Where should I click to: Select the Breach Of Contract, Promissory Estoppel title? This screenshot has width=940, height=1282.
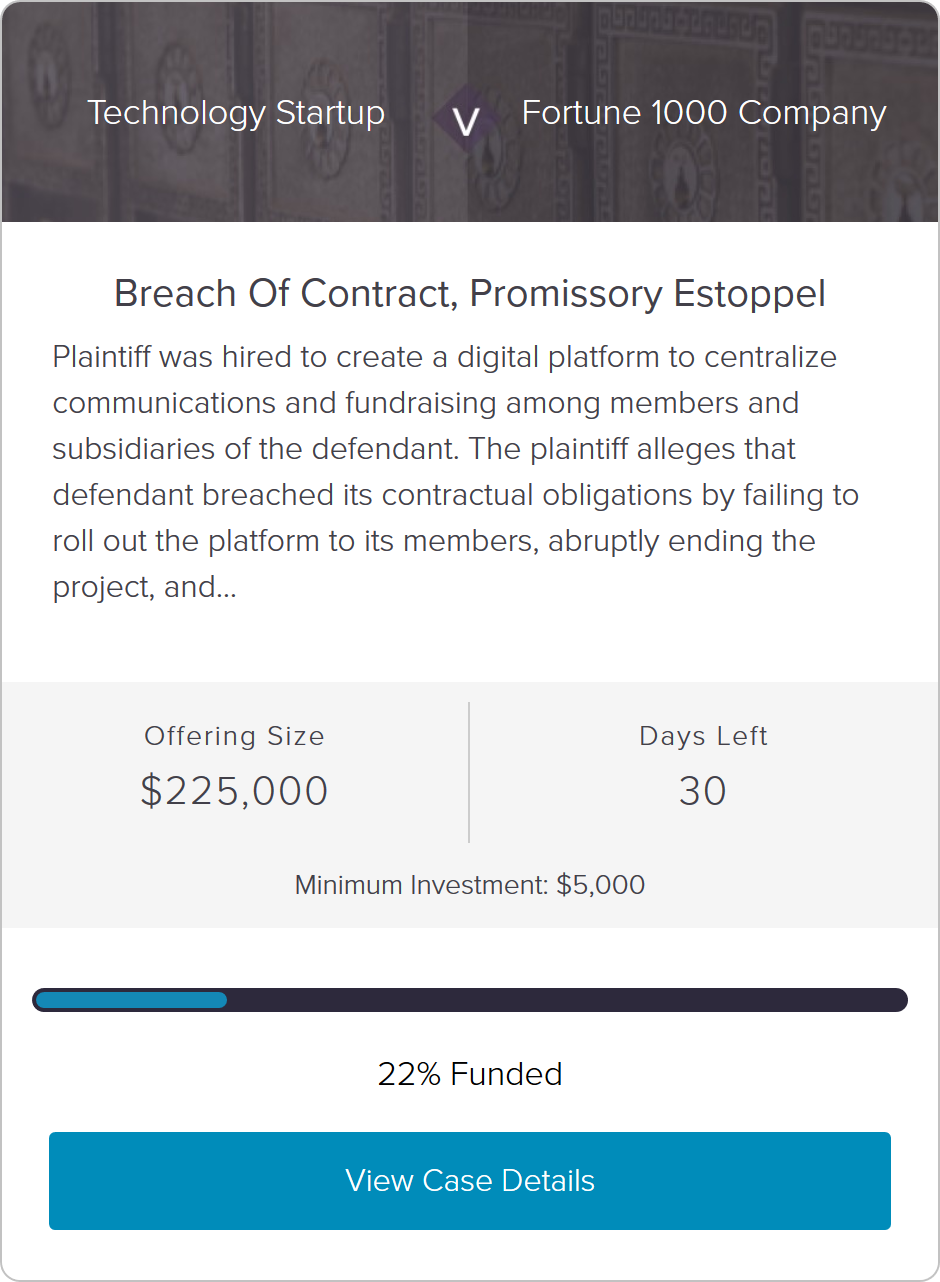click(470, 294)
